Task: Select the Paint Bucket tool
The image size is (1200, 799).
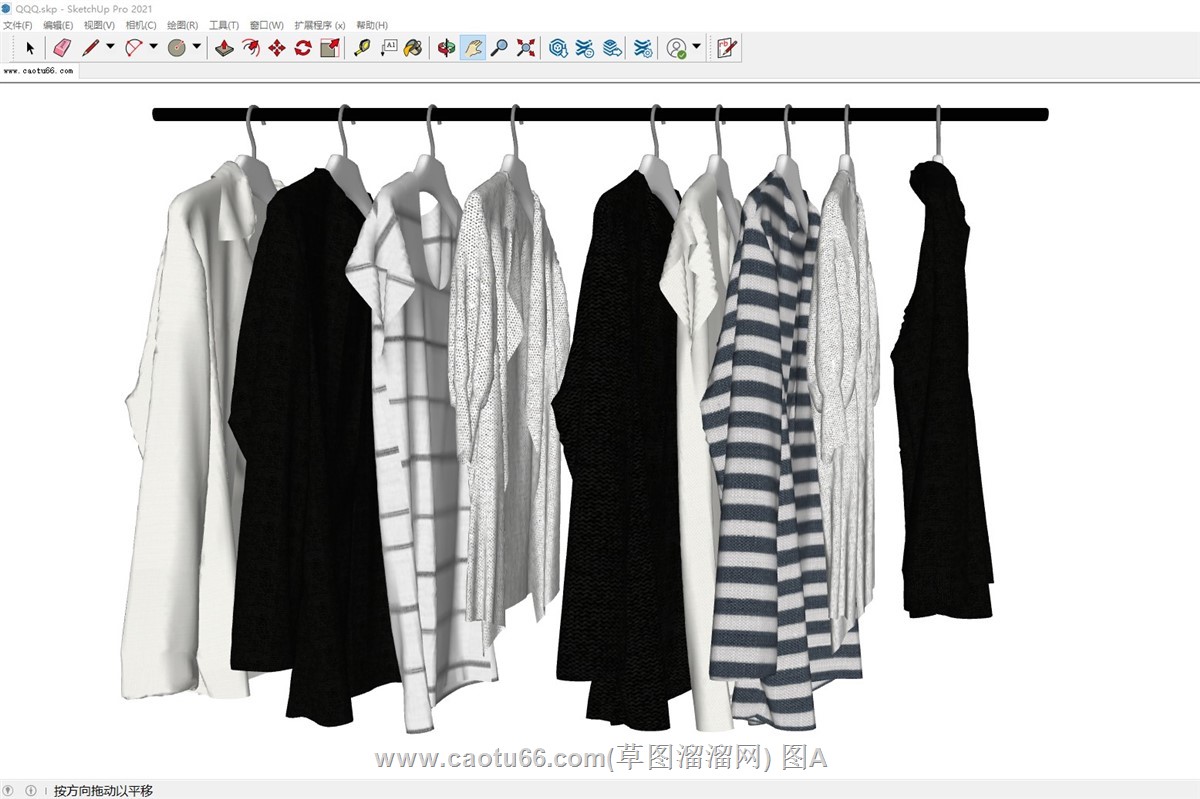Action: [413, 47]
